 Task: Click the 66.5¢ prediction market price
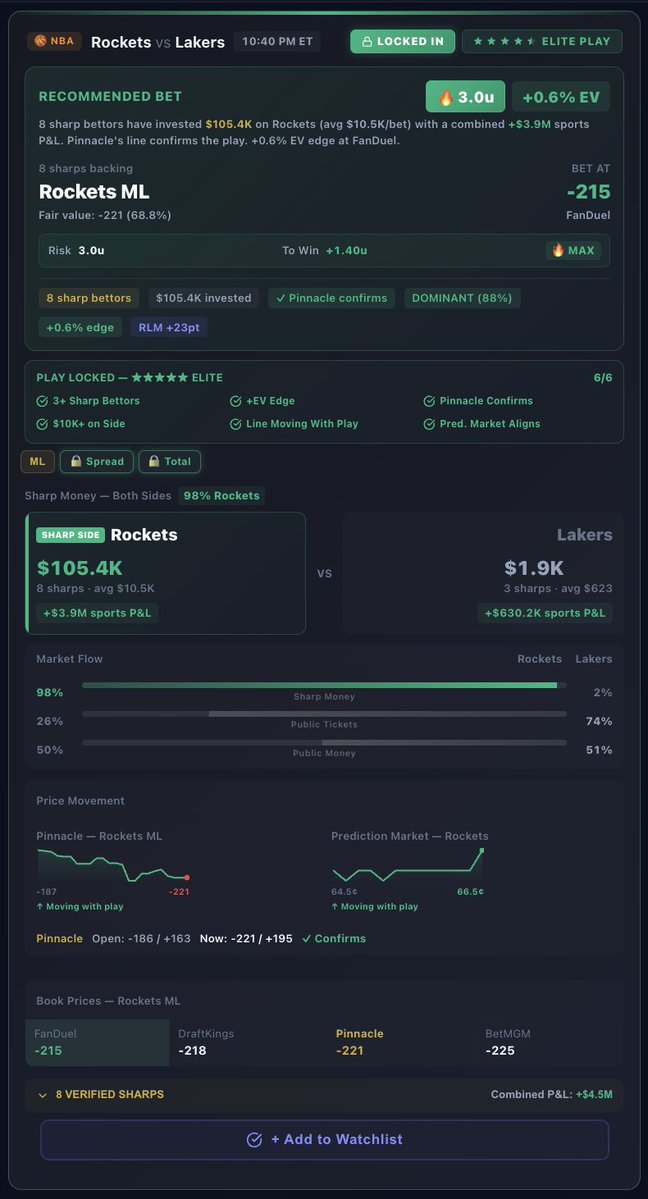pos(471,892)
